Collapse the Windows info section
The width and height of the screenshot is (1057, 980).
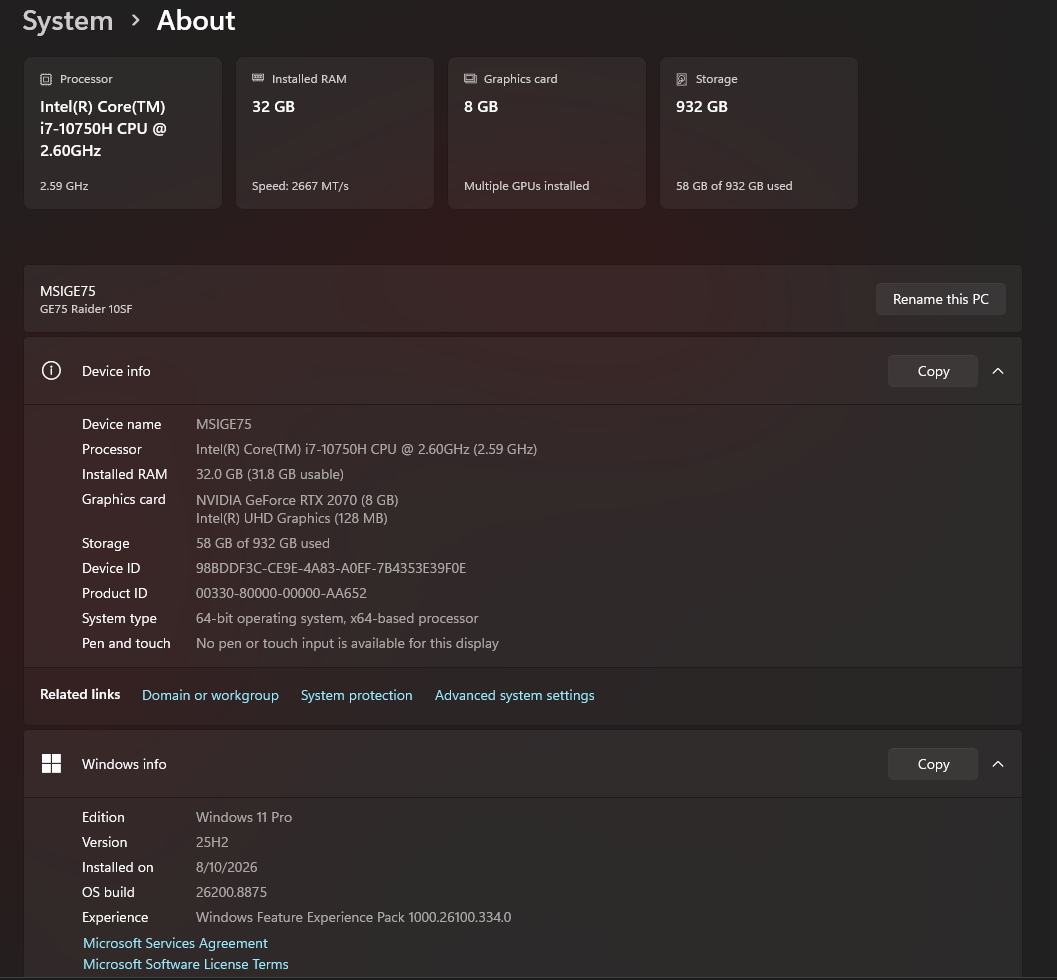coord(998,764)
